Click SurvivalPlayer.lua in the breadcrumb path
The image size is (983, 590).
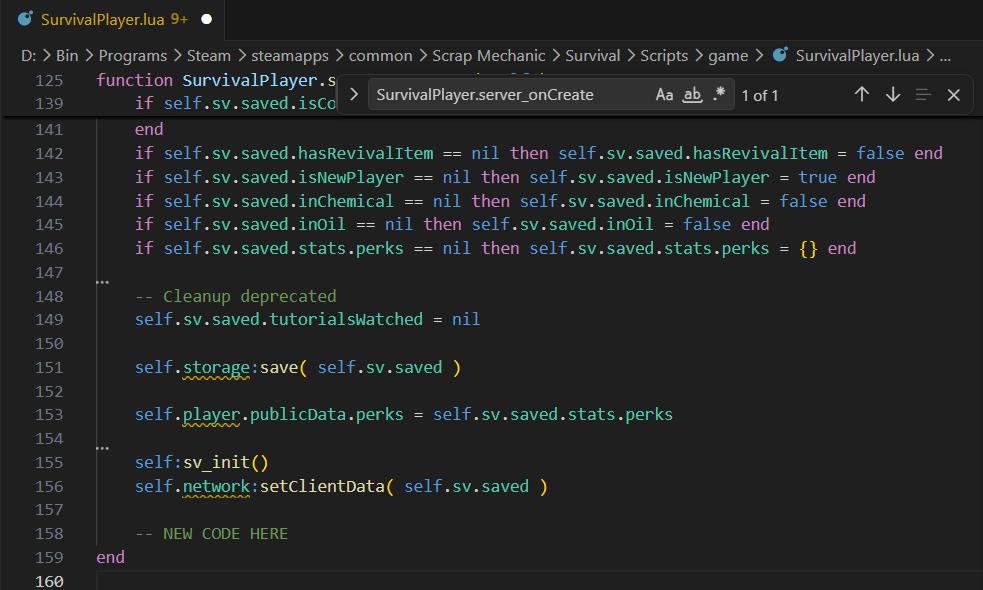857,56
